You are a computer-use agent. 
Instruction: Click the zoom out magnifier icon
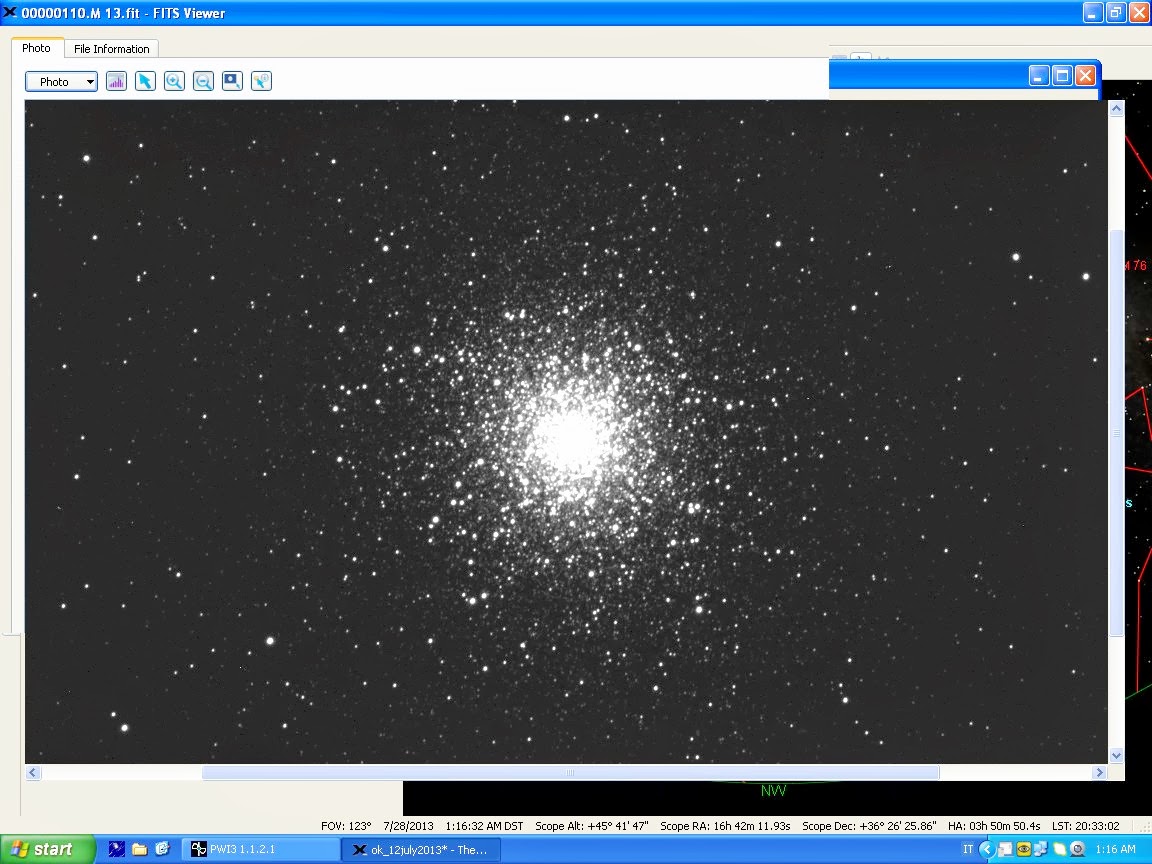point(203,82)
